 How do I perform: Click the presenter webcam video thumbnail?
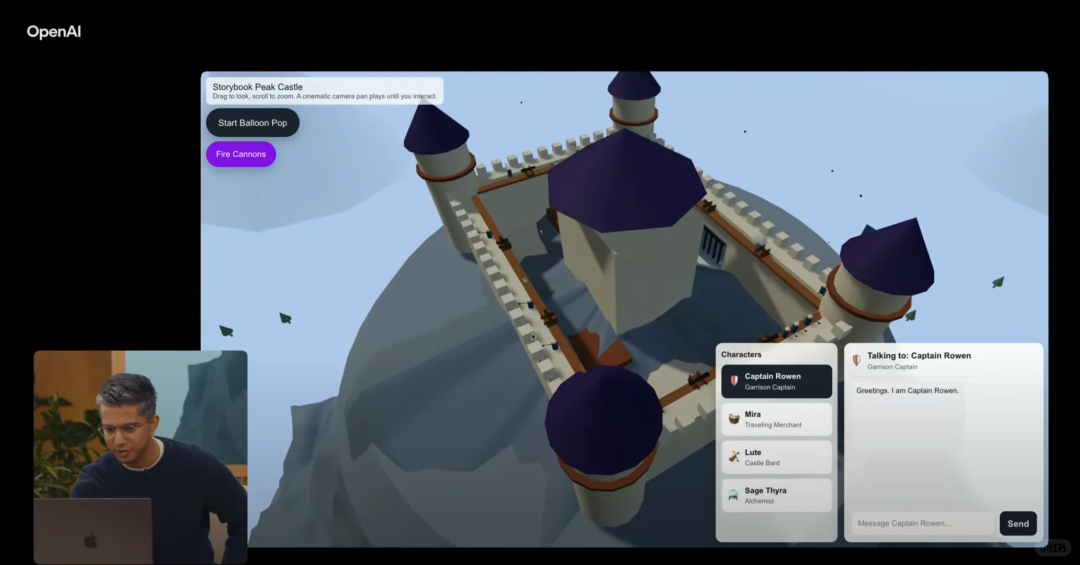click(140, 456)
